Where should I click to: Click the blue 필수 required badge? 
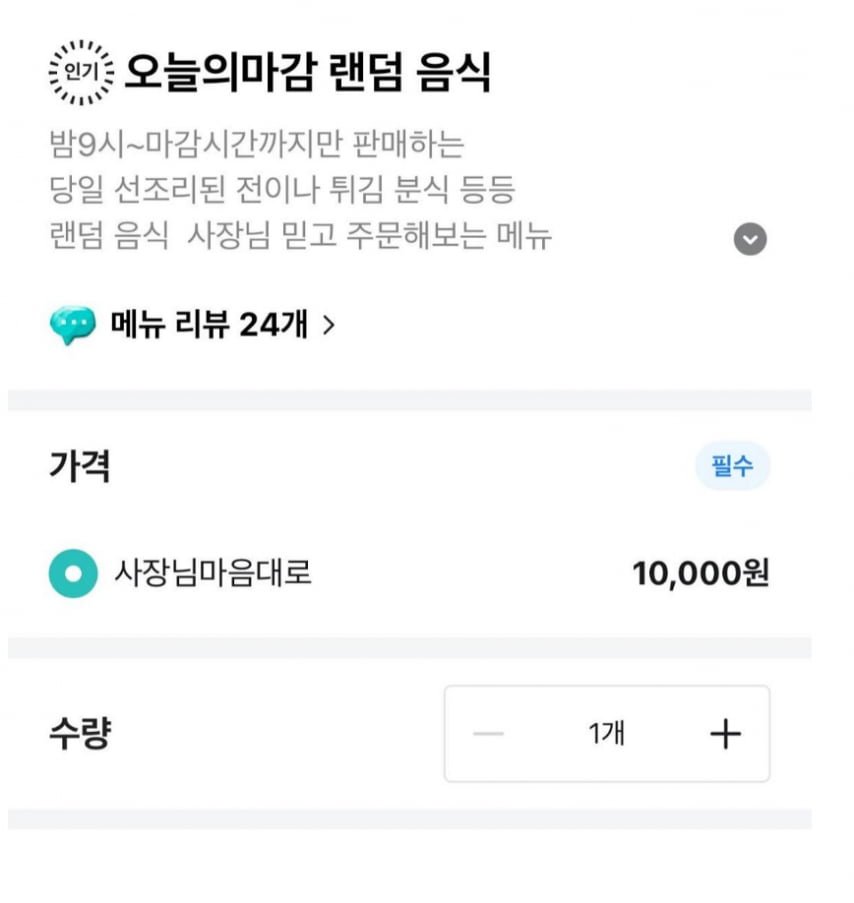(x=732, y=466)
